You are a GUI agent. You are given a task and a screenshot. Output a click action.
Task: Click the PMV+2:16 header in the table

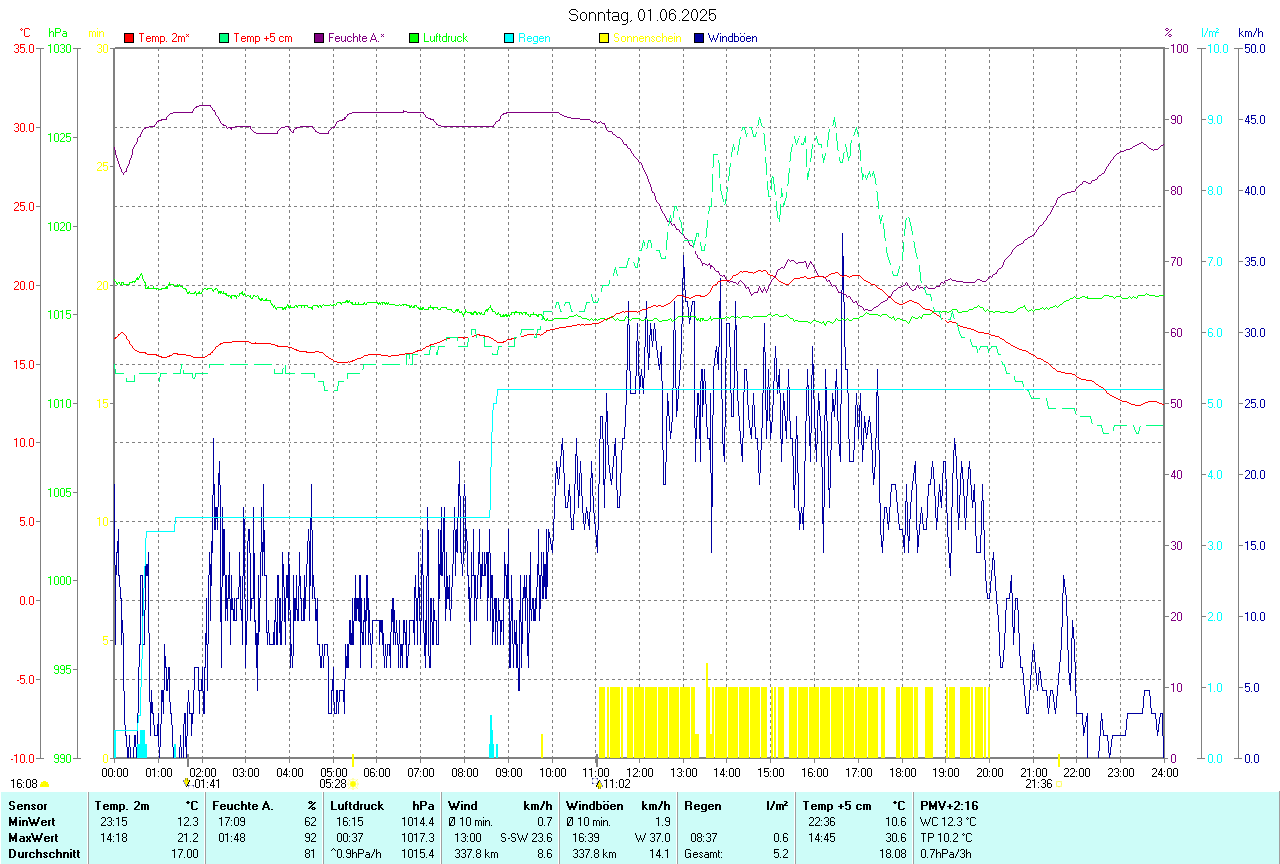coord(949,805)
